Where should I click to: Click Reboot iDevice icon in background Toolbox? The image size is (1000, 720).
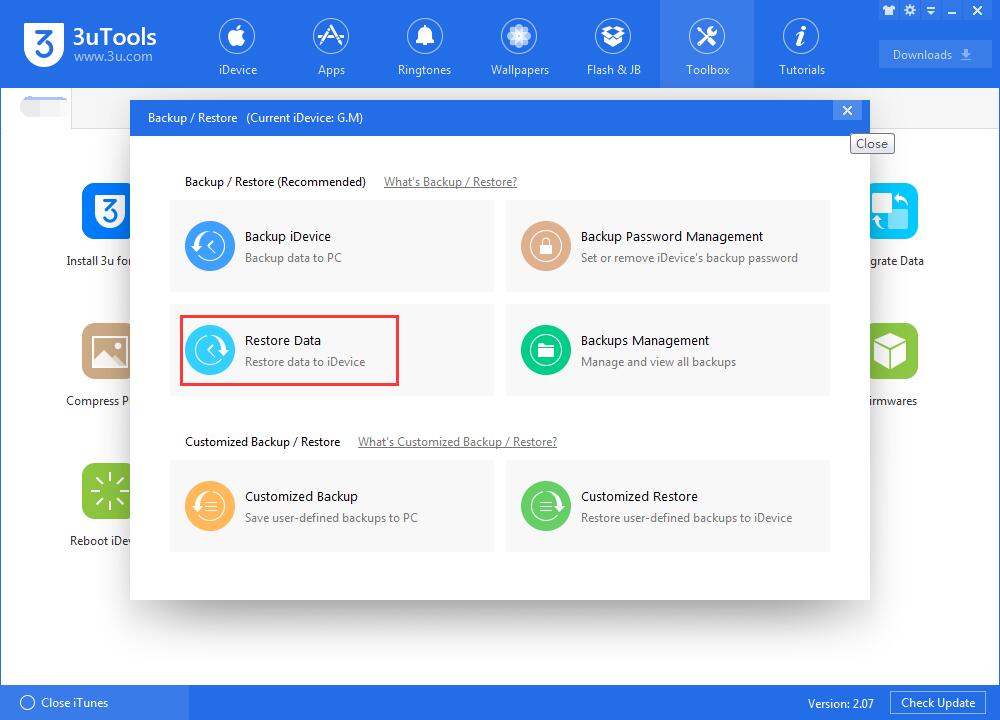pos(107,491)
